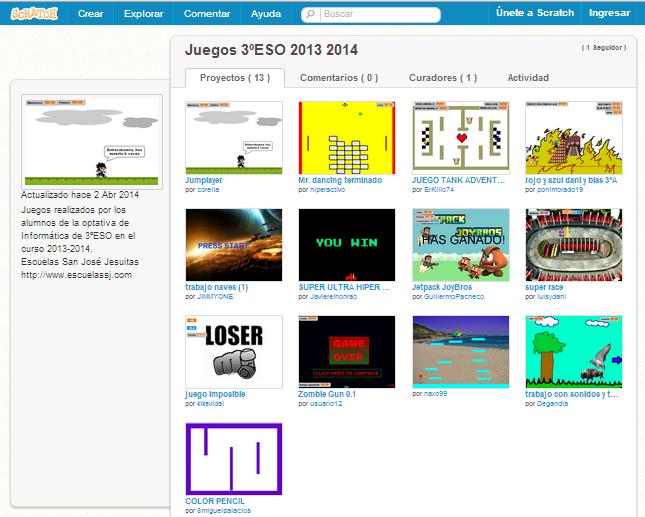The height and width of the screenshot is (517, 645).
Task: Click COLOR PENCIL title link
Action: (215, 501)
